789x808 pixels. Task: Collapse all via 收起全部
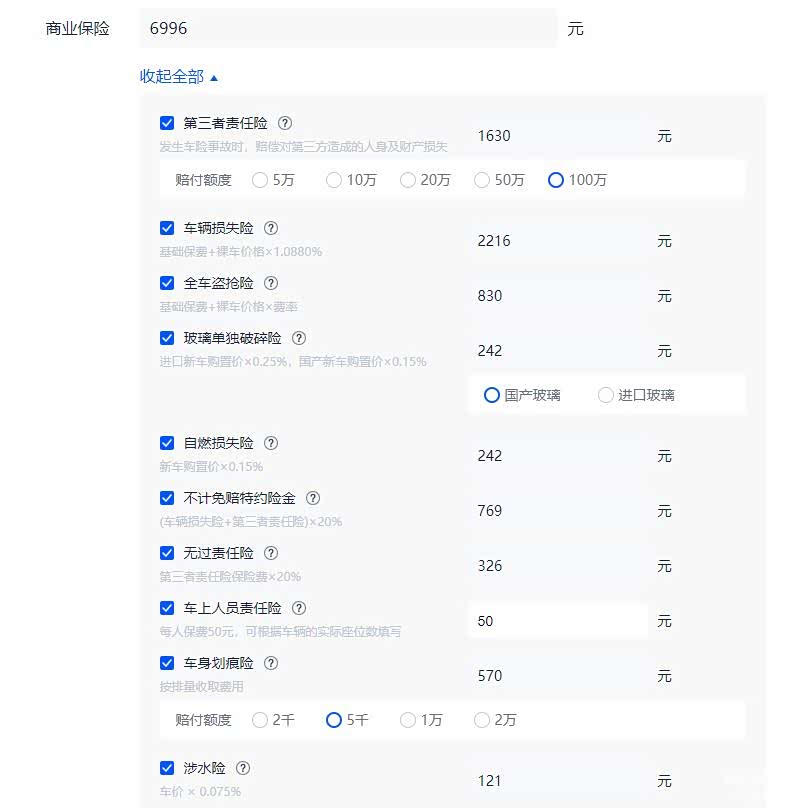(x=178, y=76)
